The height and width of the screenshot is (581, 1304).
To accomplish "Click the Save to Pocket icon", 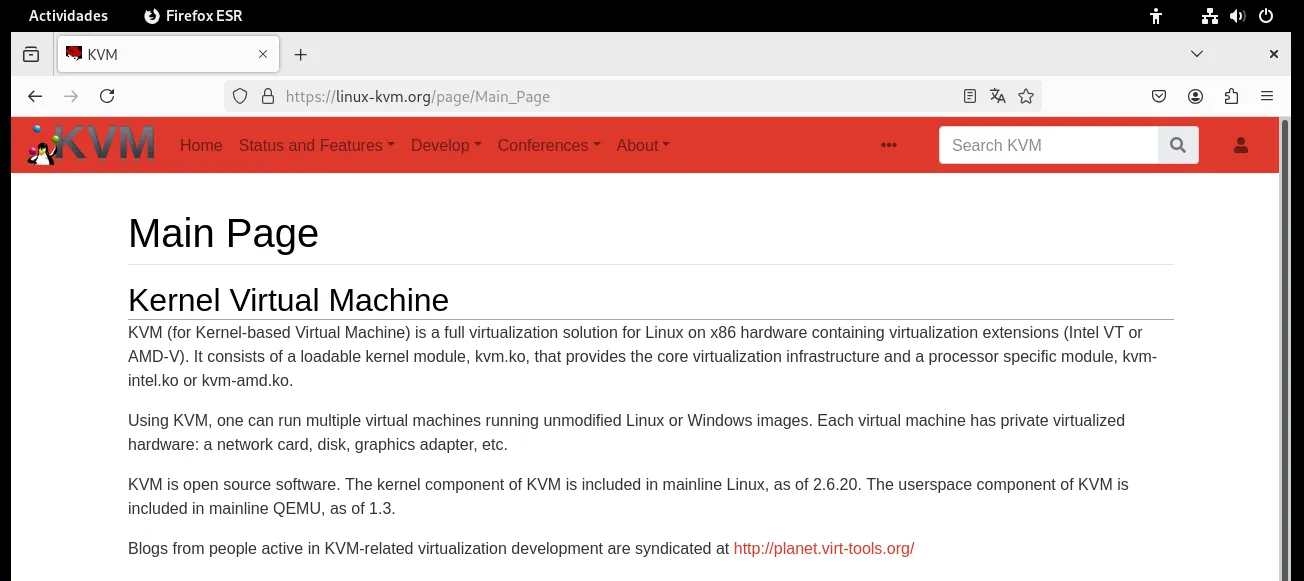I will tap(1159, 96).
